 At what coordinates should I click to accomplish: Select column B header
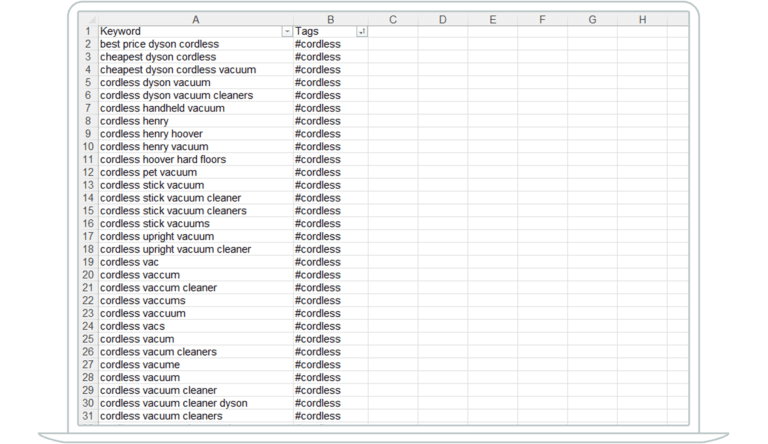(x=331, y=20)
